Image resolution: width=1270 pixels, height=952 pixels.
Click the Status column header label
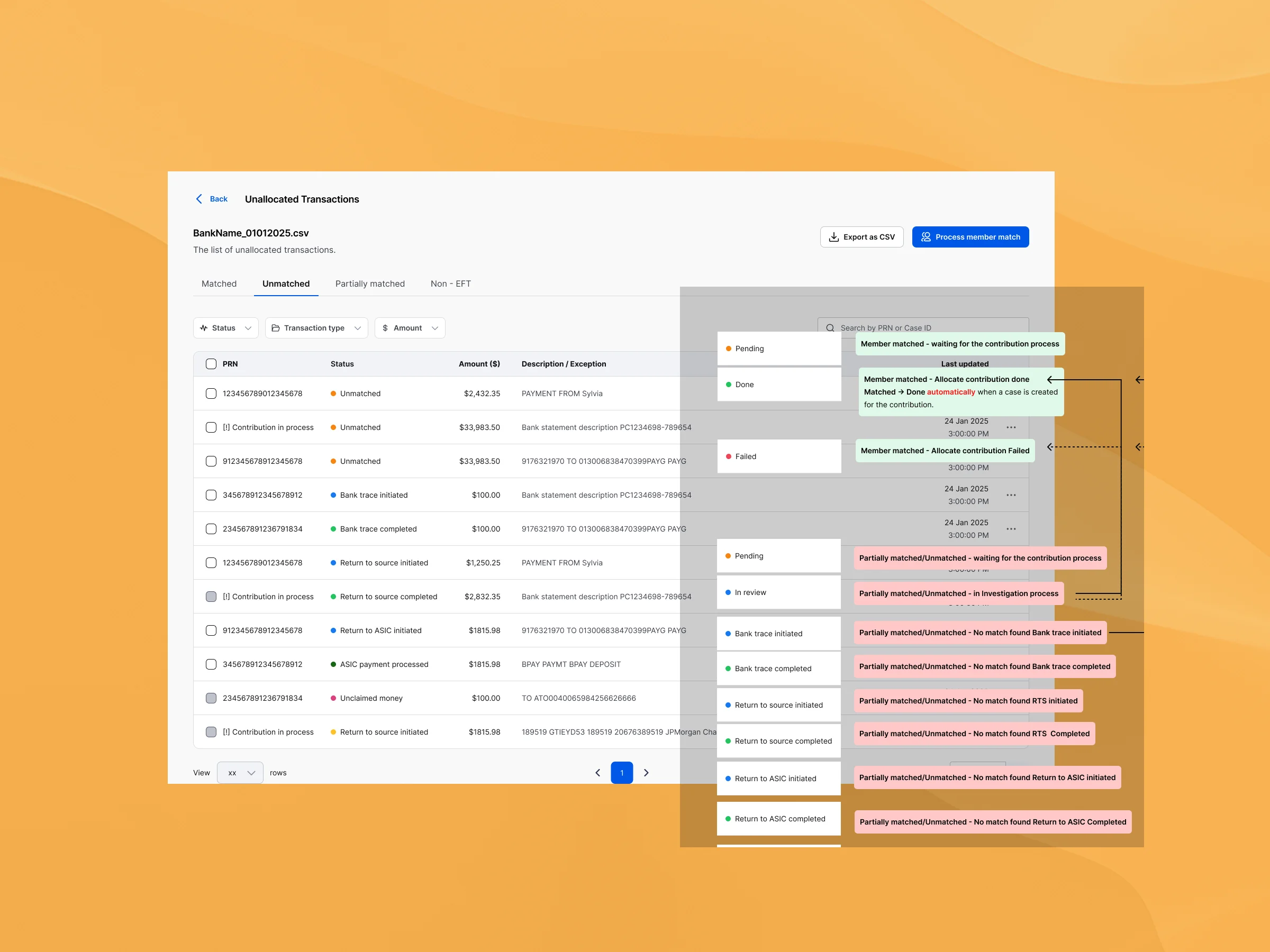click(x=342, y=364)
